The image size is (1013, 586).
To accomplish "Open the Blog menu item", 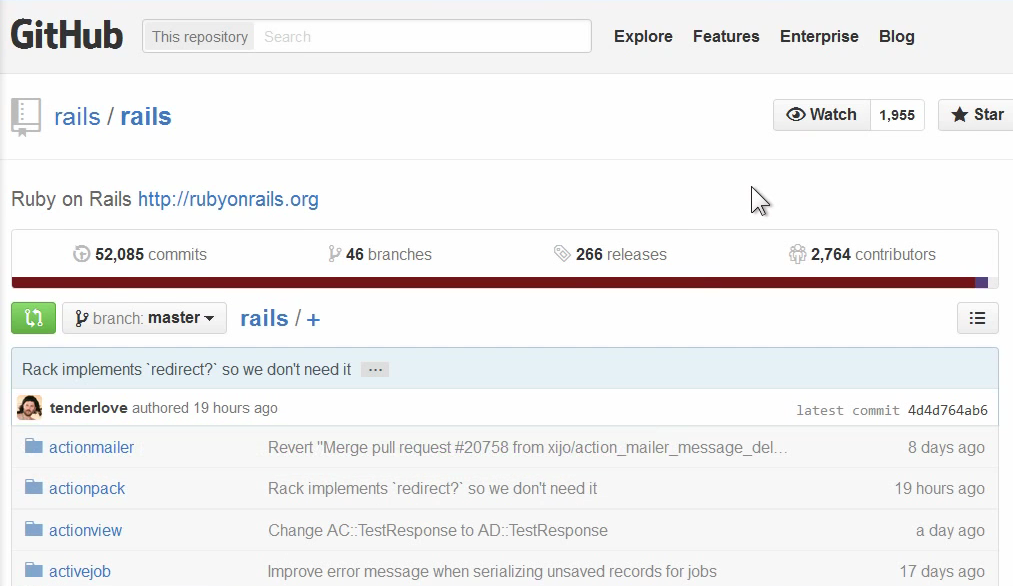I will tap(897, 36).
